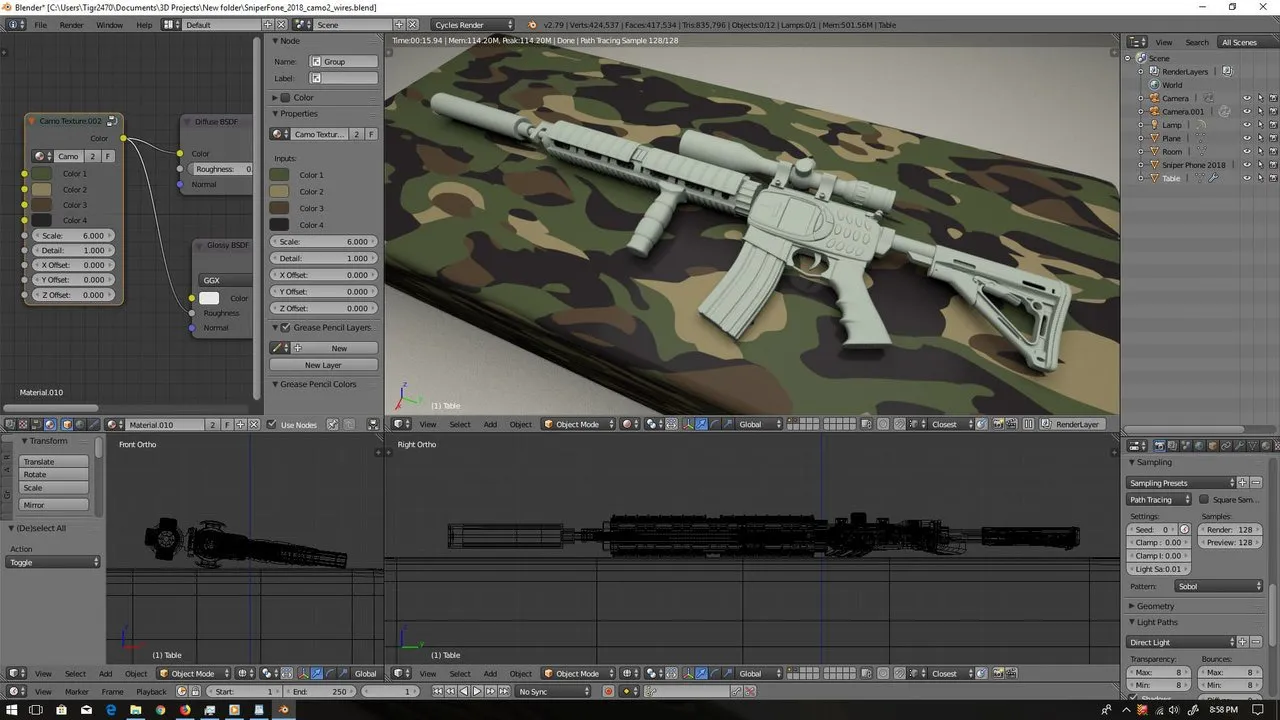This screenshot has width=1280, height=720.
Task: Click viewport shading sphere icon in render viewport
Action: point(628,424)
